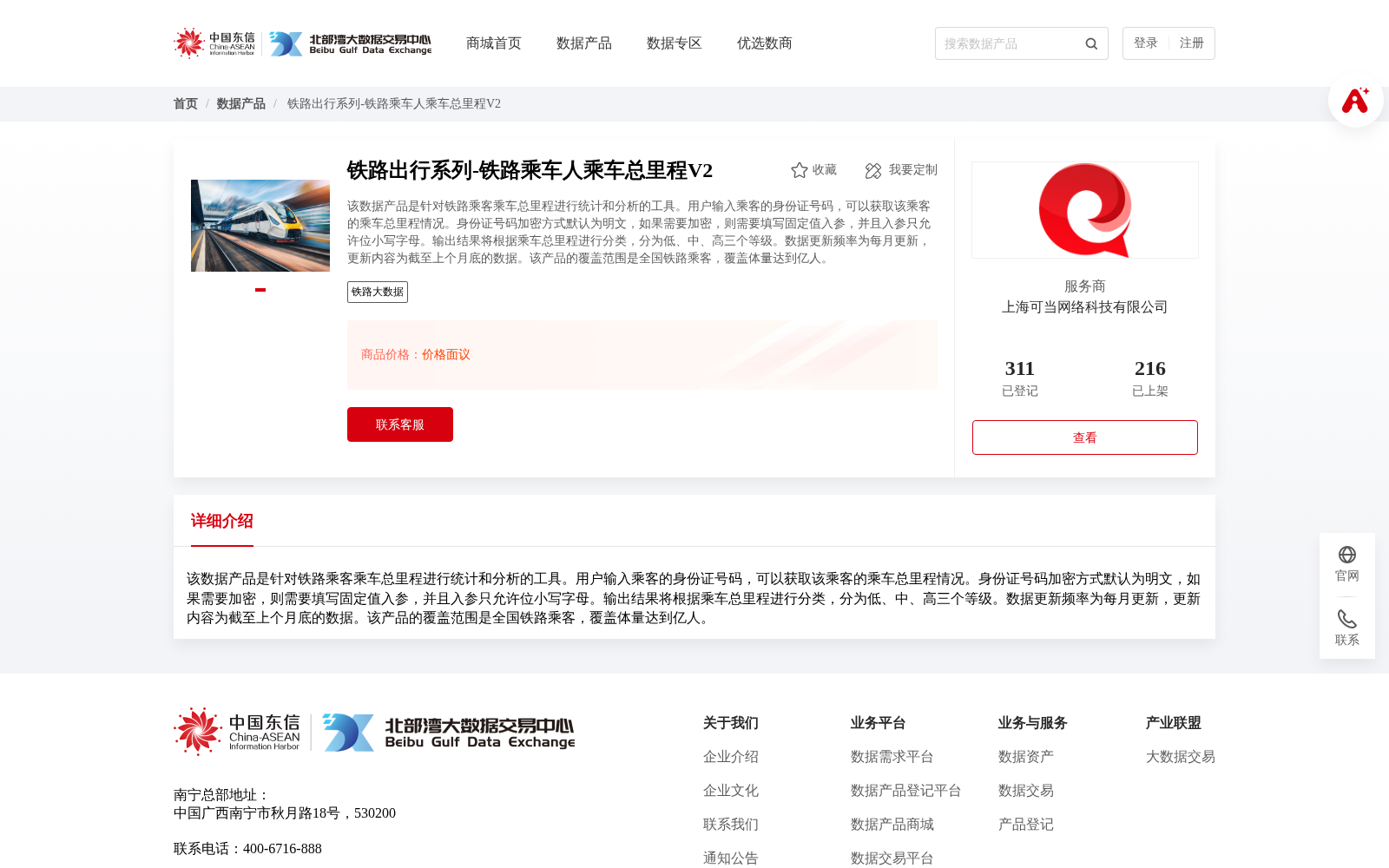Open footer link 数据产品商城
Image resolution: width=1389 pixels, height=868 pixels.
(892, 825)
